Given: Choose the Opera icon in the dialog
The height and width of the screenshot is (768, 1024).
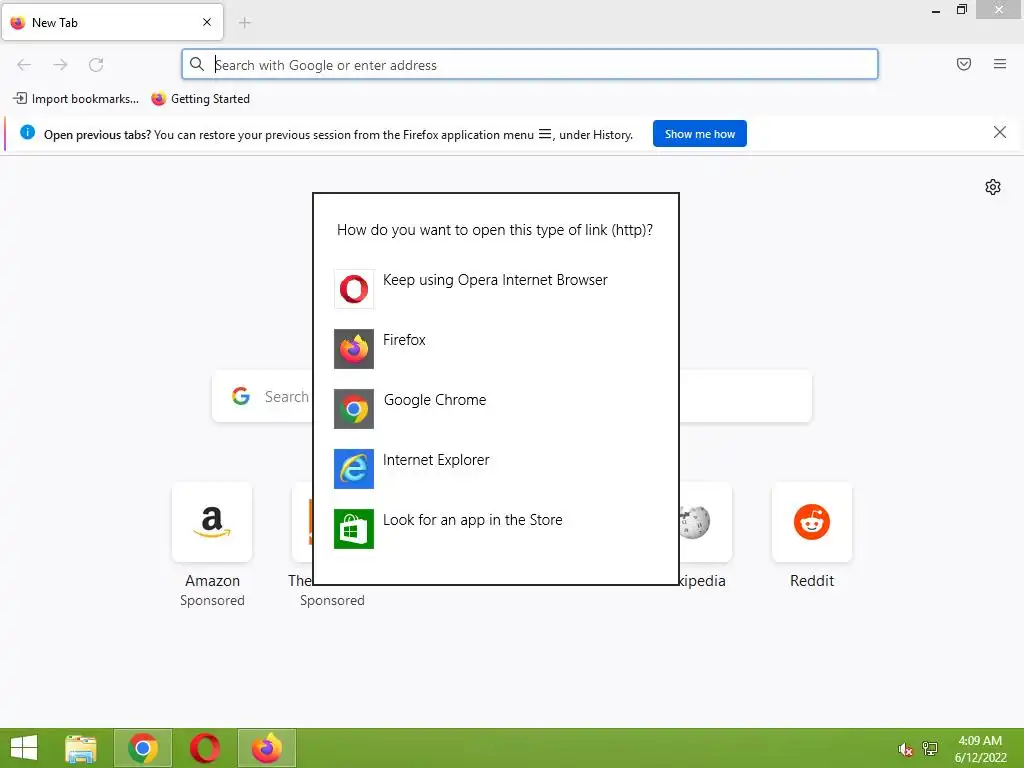Looking at the screenshot, I should (x=353, y=289).
